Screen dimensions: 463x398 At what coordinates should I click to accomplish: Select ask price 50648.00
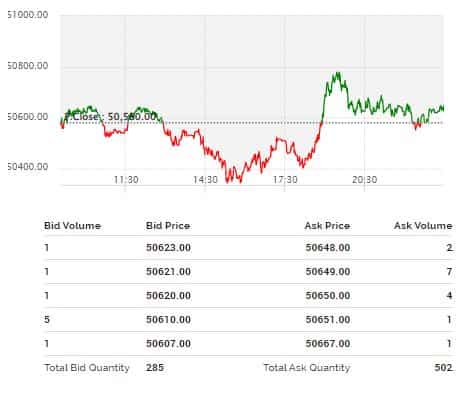(x=328, y=248)
